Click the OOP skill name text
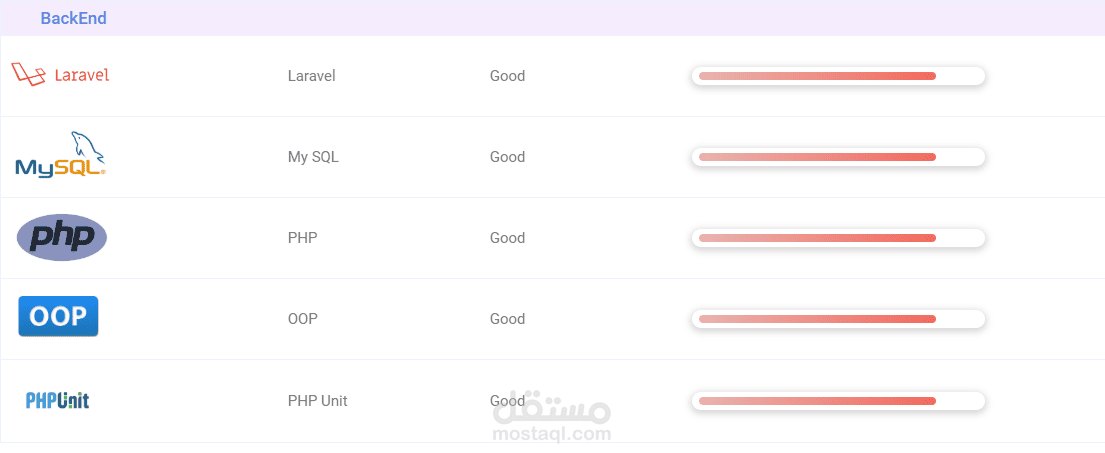The image size is (1105, 453). 302,319
